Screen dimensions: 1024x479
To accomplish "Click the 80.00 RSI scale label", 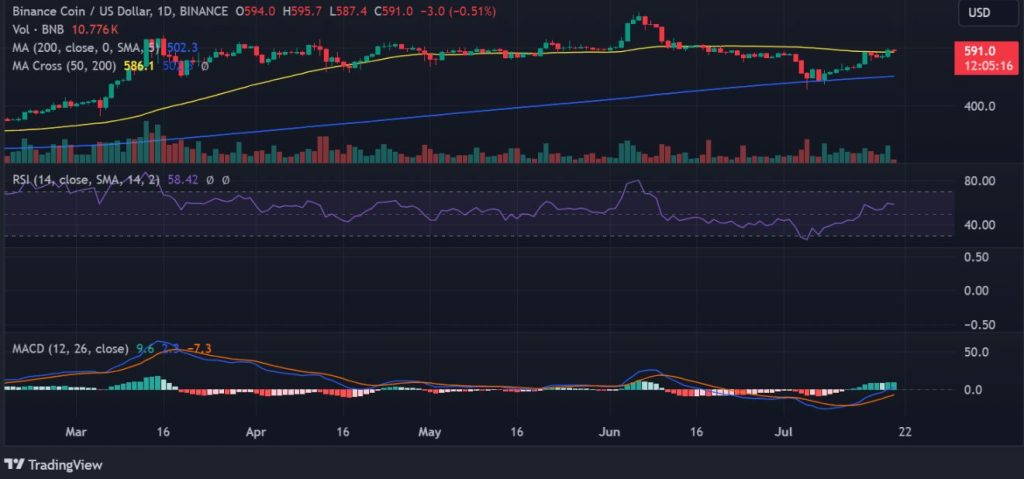I will point(978,181).
